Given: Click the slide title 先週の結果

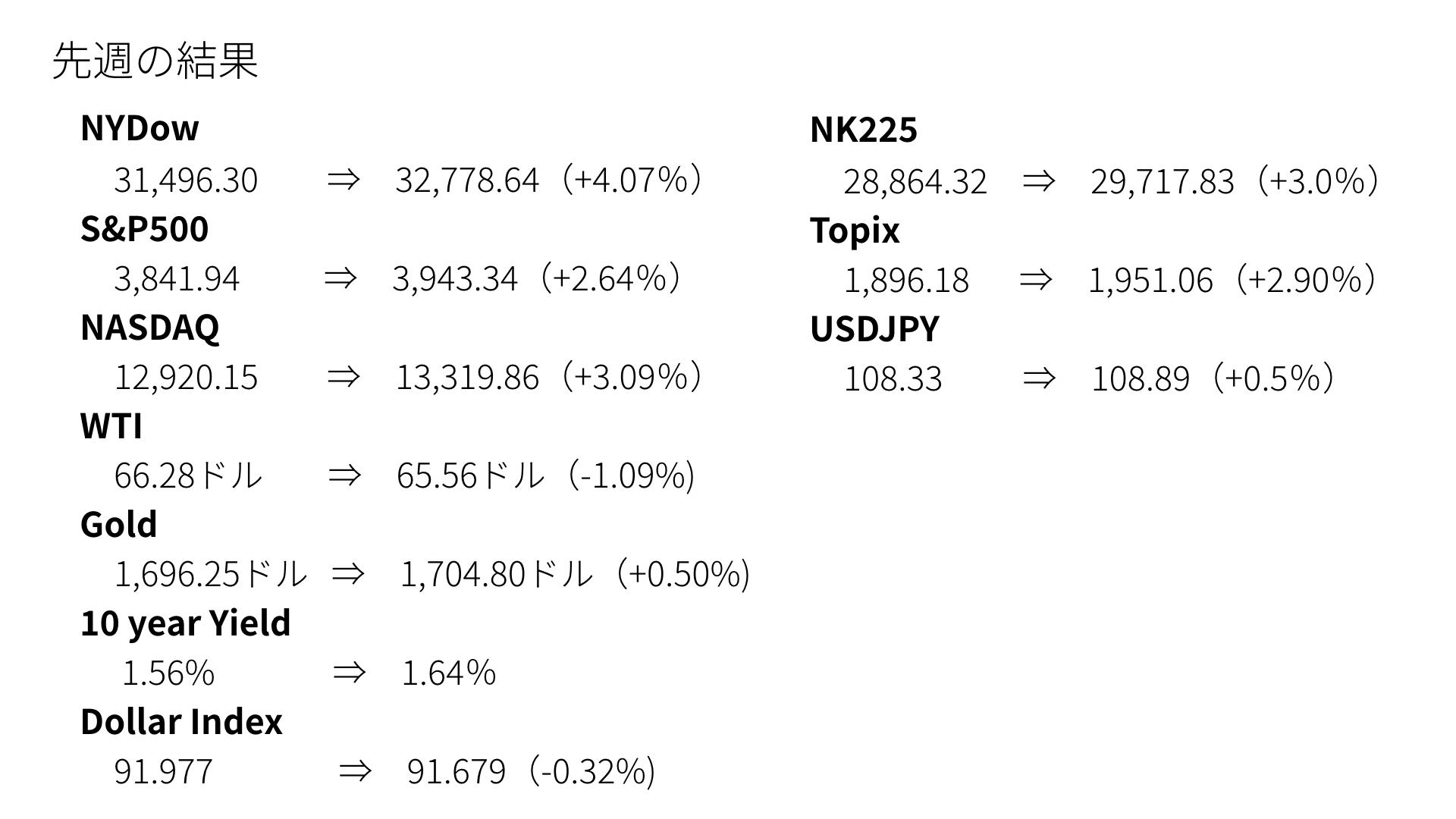Looking at the screenshot, I should pyautogui.click(x=155, y=61).
